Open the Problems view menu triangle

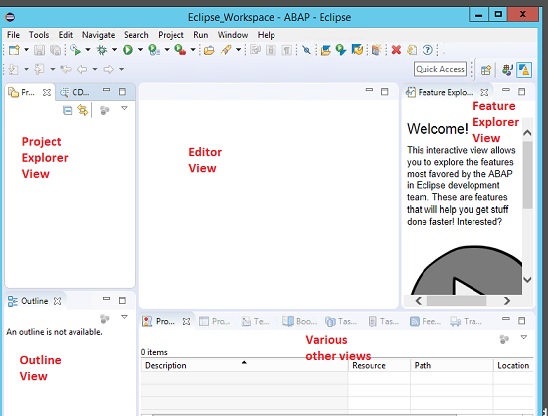tap(524, 337)
